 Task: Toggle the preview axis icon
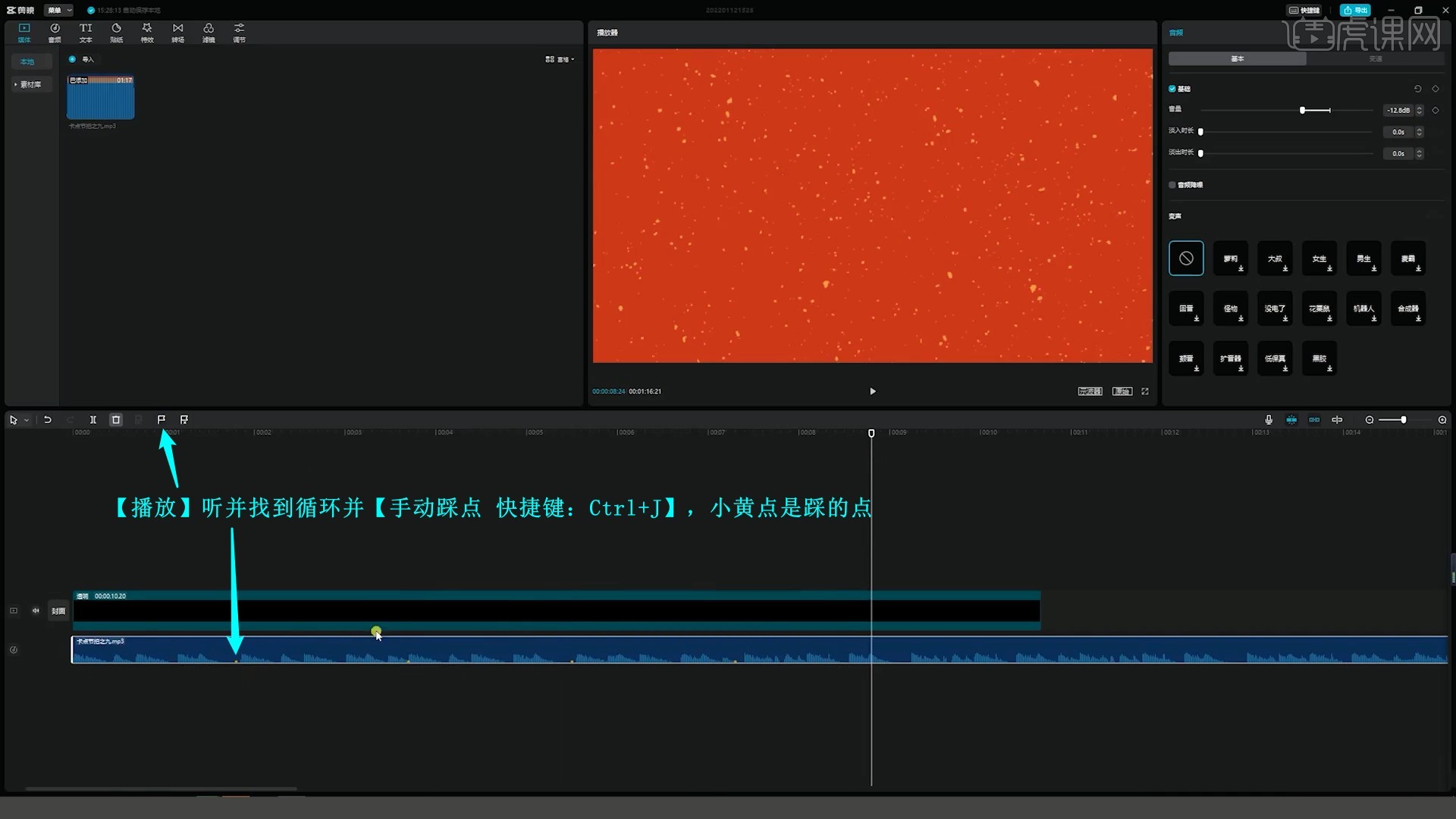click(1337, 419)
